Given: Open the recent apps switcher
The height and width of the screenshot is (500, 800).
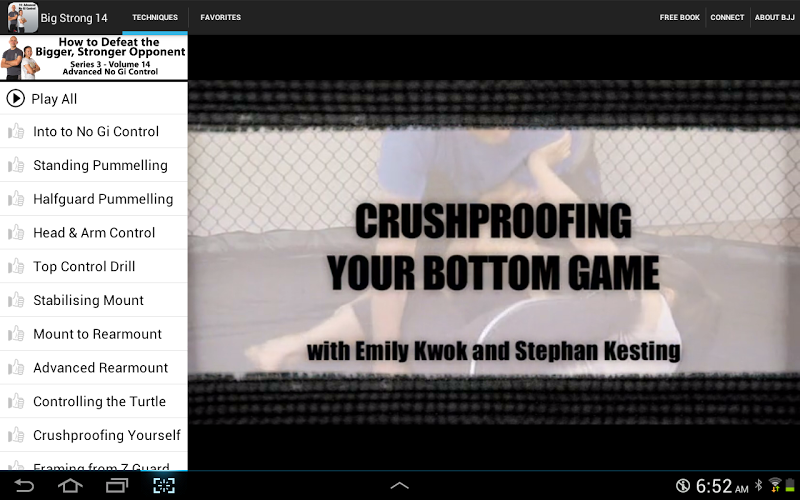Looking at the screenshot, I should coord(117,485).
